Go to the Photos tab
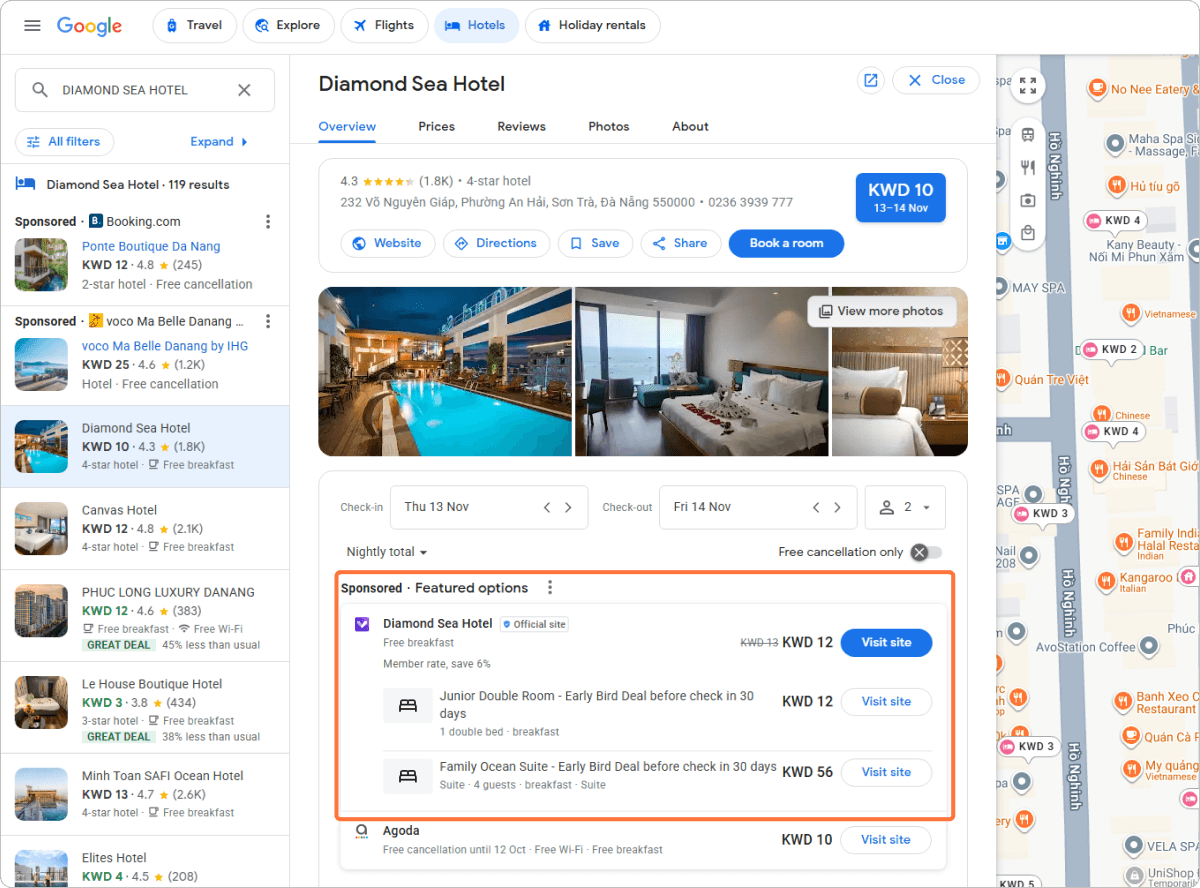The image size is (1200, 888). (x=608, y=126)
